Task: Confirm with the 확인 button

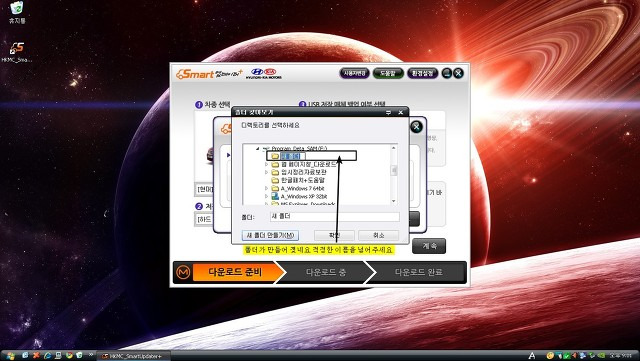Action: (x=334, y=236)
